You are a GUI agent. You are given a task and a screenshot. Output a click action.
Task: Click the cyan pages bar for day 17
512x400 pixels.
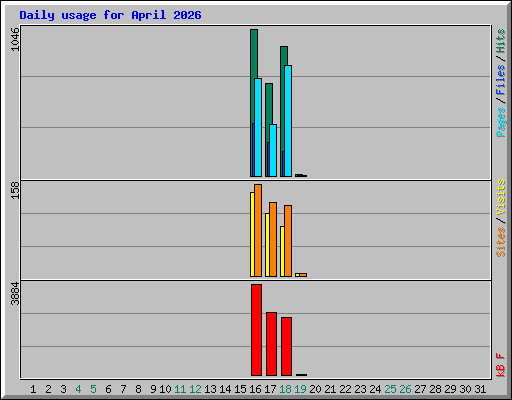point(273,150)
